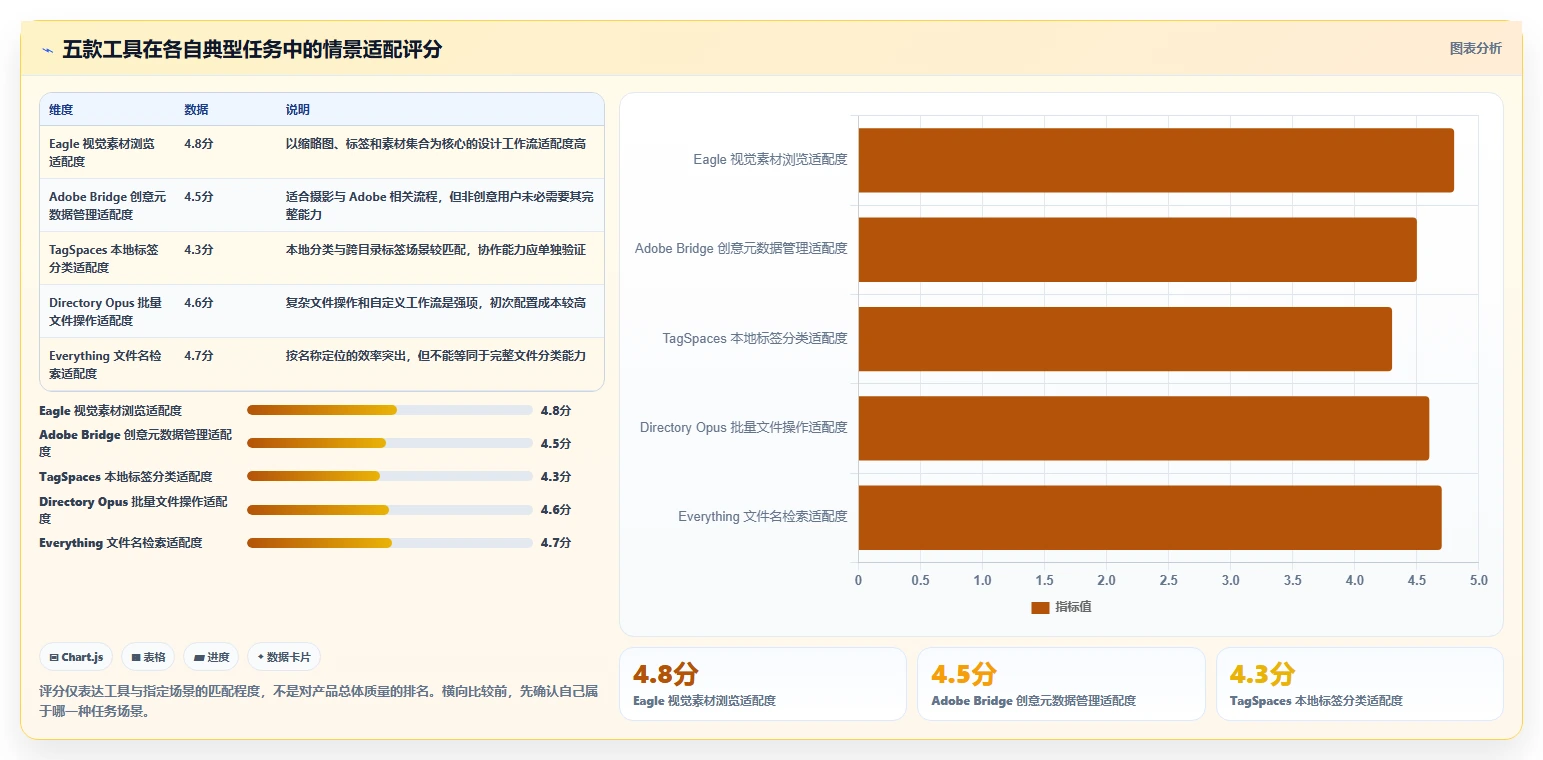The width and height of the screenshot is (1543, 760).
Task: Click the 5.0 tick on the x-axis
Action: [1478, 581]
